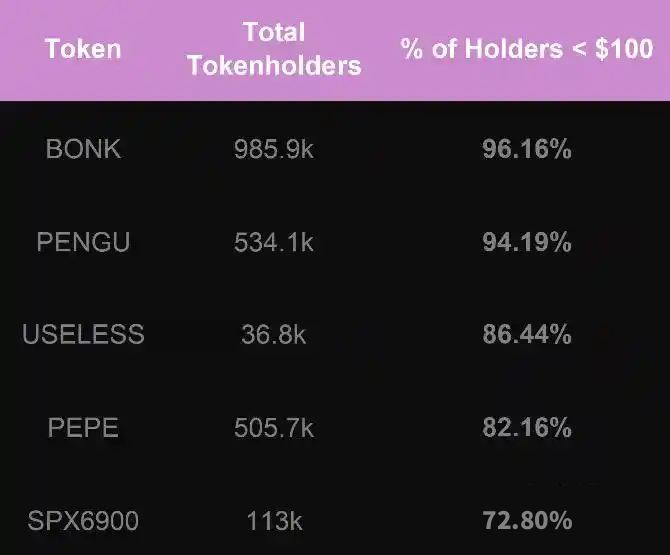Select the PEPE token name
Image resolution: width=670 pixels, height=555 pixels.
83,428
